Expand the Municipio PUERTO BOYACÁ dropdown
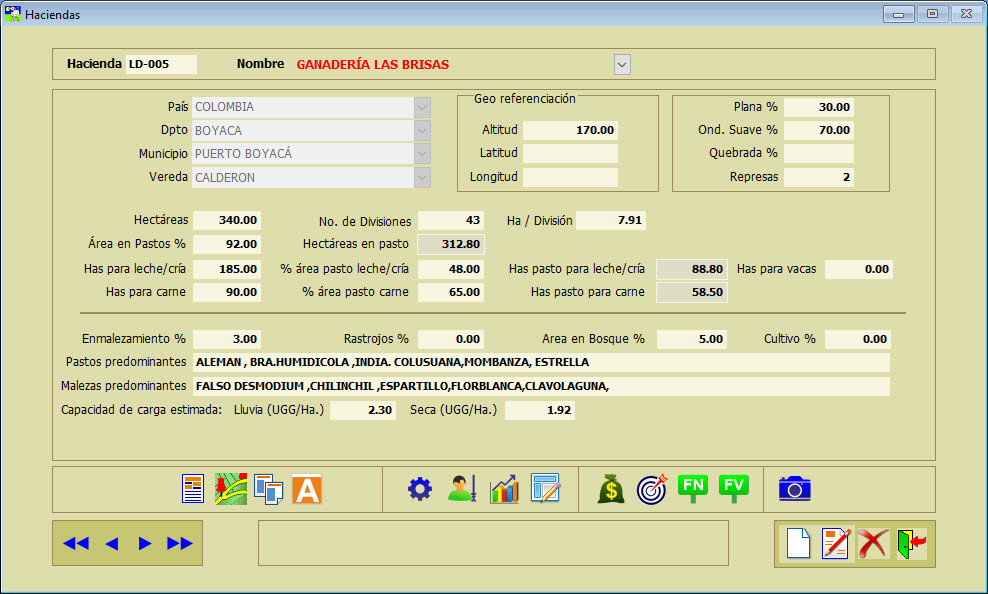Viewport: 988px width, 594px height. pyautogui.click(x=422, y=154)
